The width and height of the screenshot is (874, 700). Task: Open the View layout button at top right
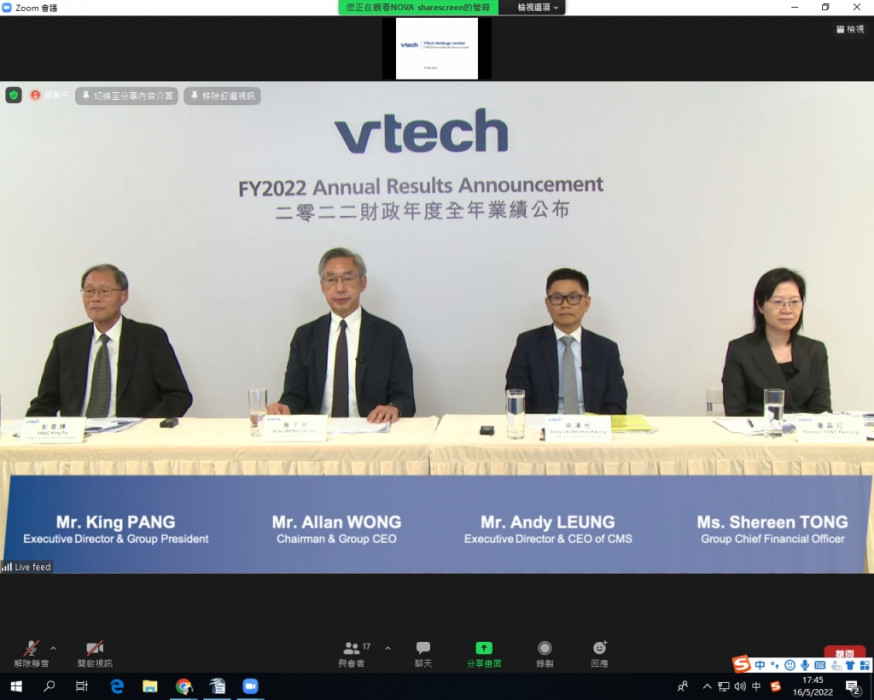pos(850,30)
